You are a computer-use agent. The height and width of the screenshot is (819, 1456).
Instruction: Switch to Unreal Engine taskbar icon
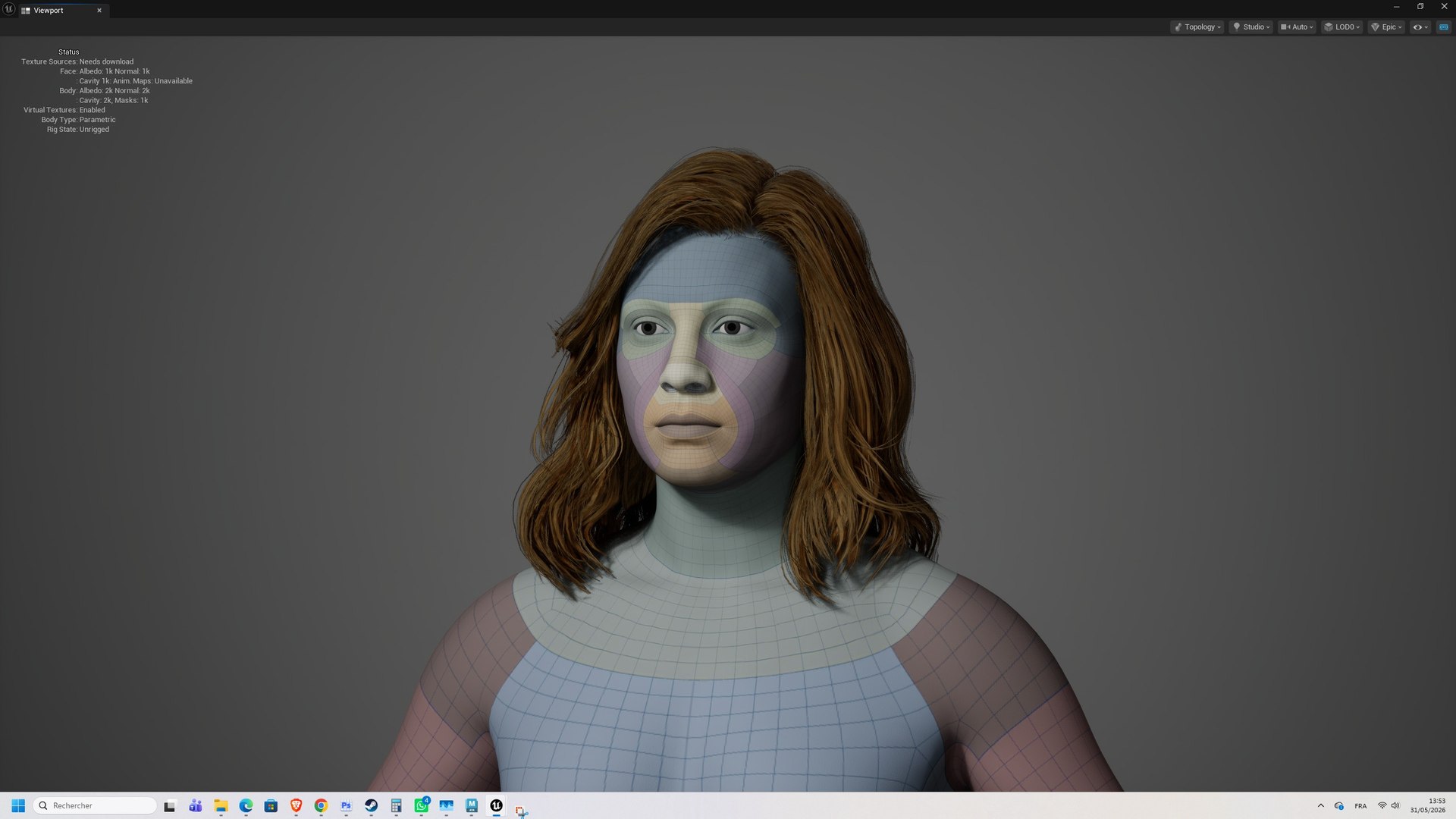point(496,805)
